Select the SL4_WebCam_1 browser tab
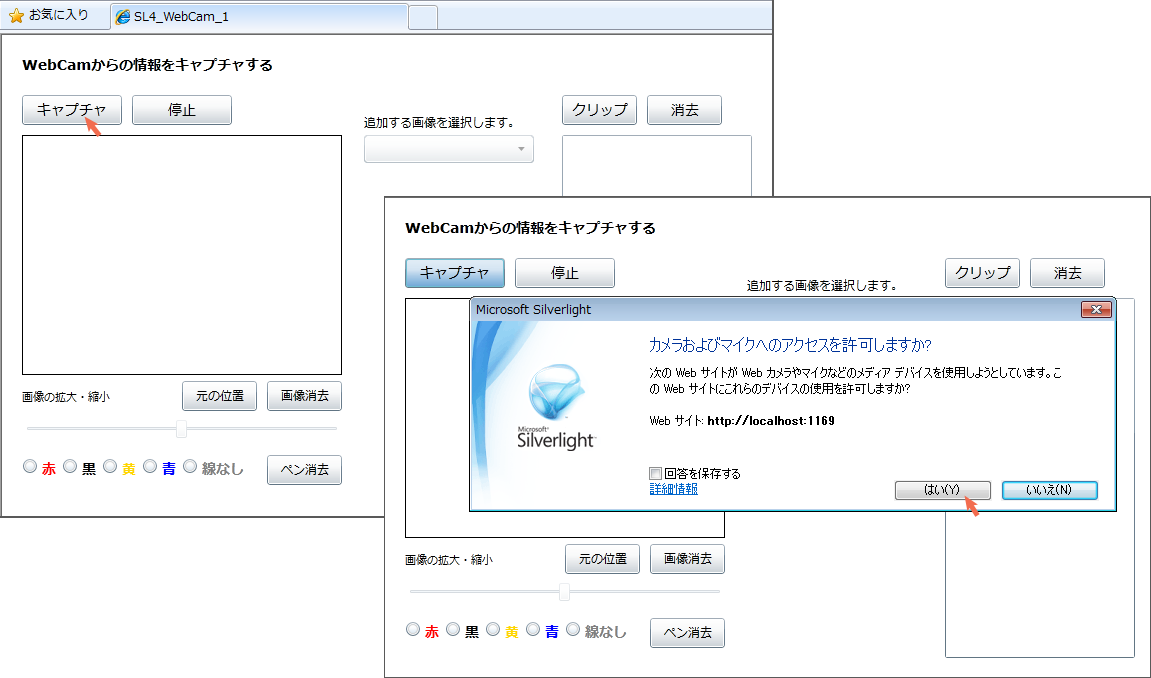This screenshot has height=678, width=1151. point(259,16)
